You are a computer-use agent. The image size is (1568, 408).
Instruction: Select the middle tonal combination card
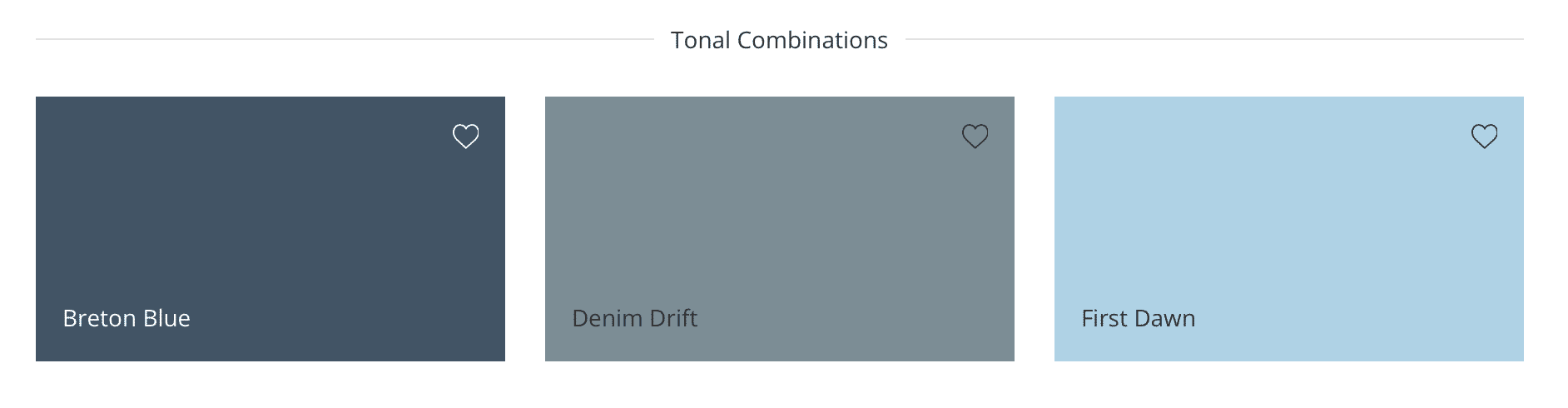(780, 229)
